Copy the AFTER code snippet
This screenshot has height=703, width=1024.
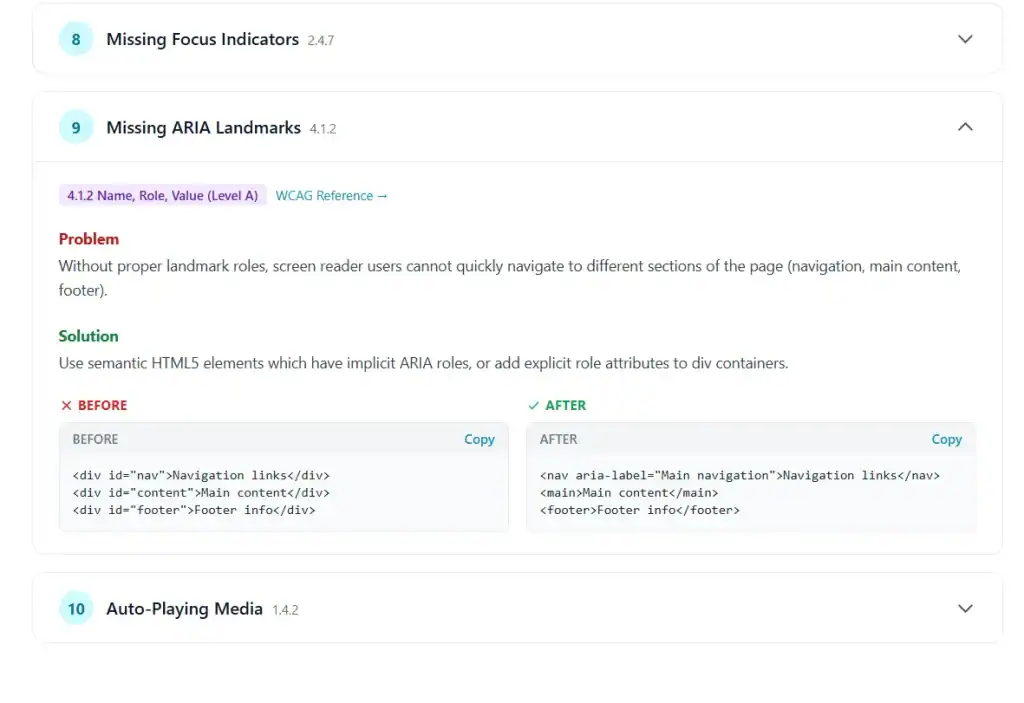[946, 439]
